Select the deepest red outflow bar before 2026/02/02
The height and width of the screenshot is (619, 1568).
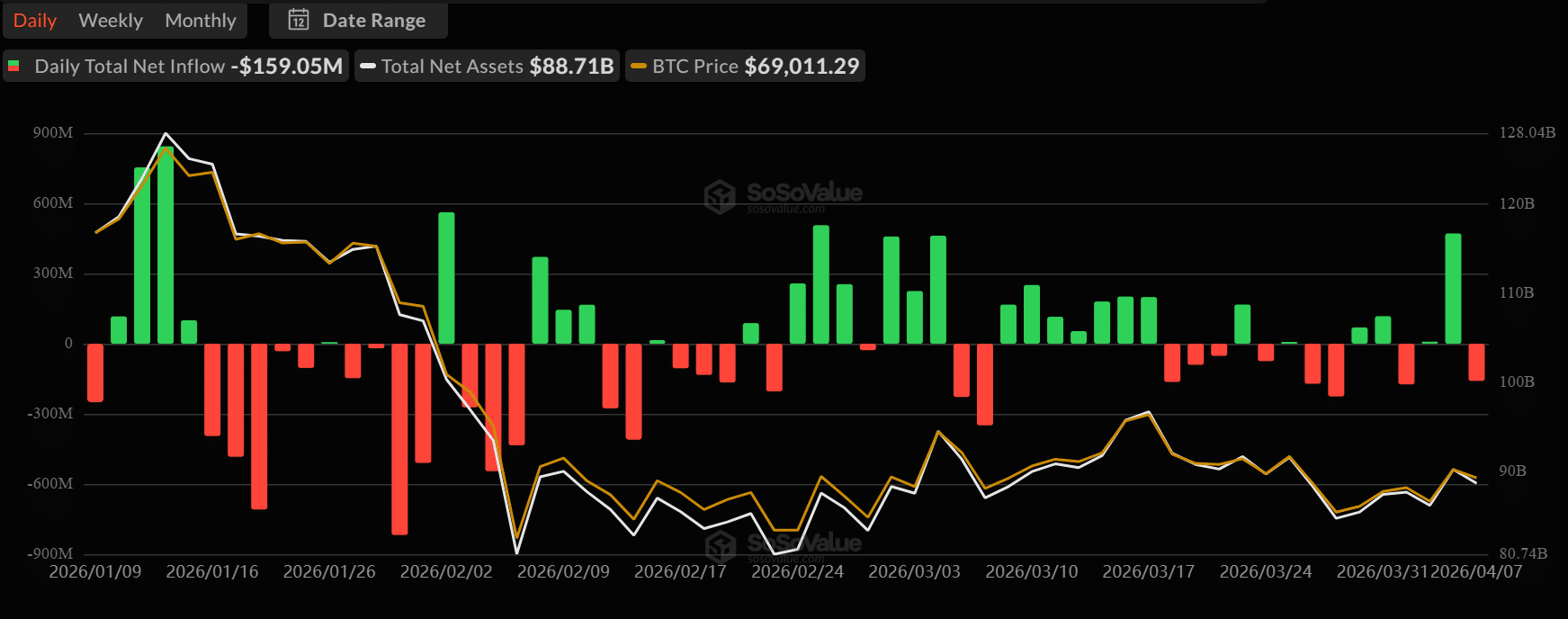(399, 438)
